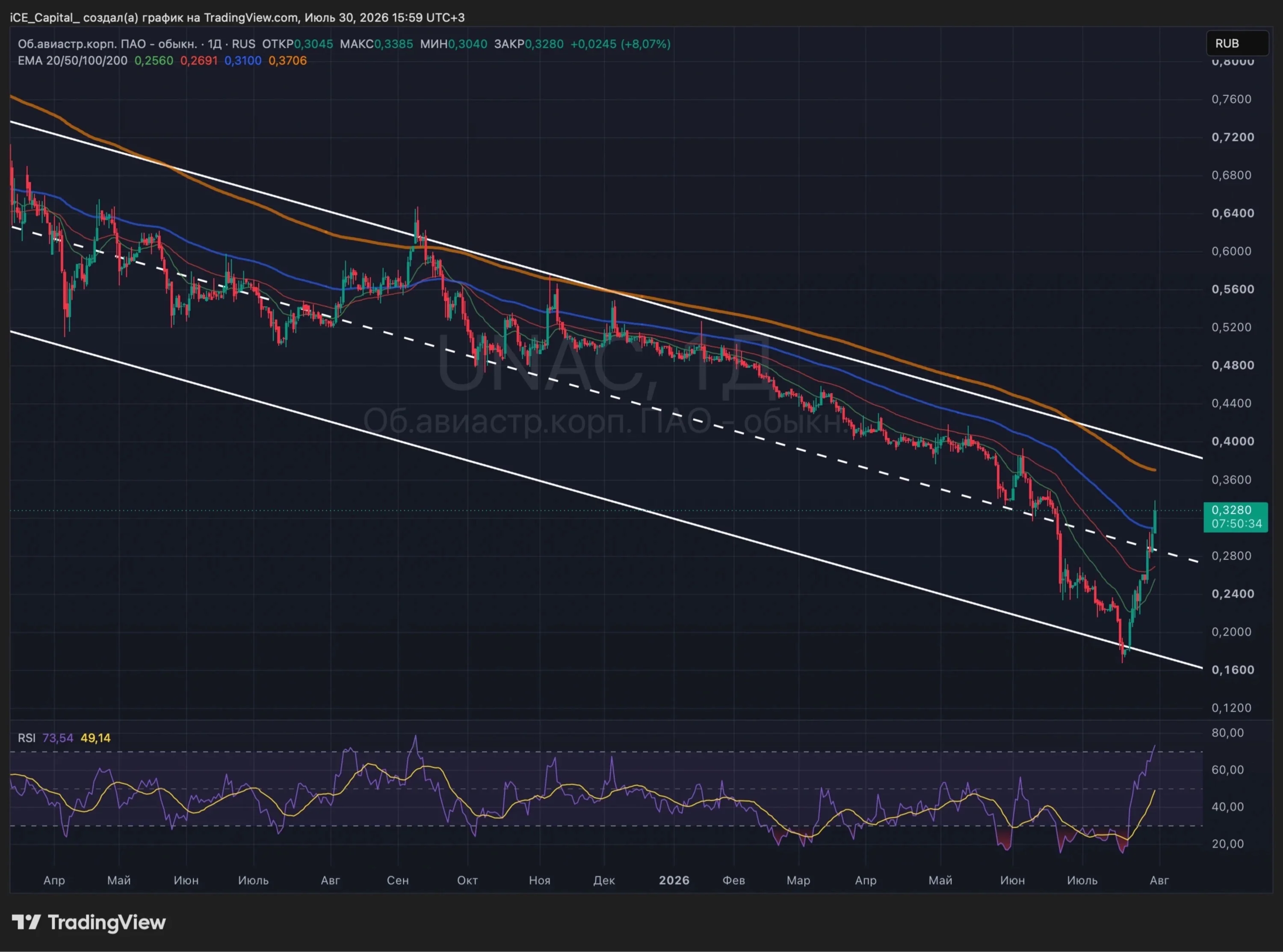
Task: Click the 0,6000 price axis label
Action: [x=1232, y=251]
